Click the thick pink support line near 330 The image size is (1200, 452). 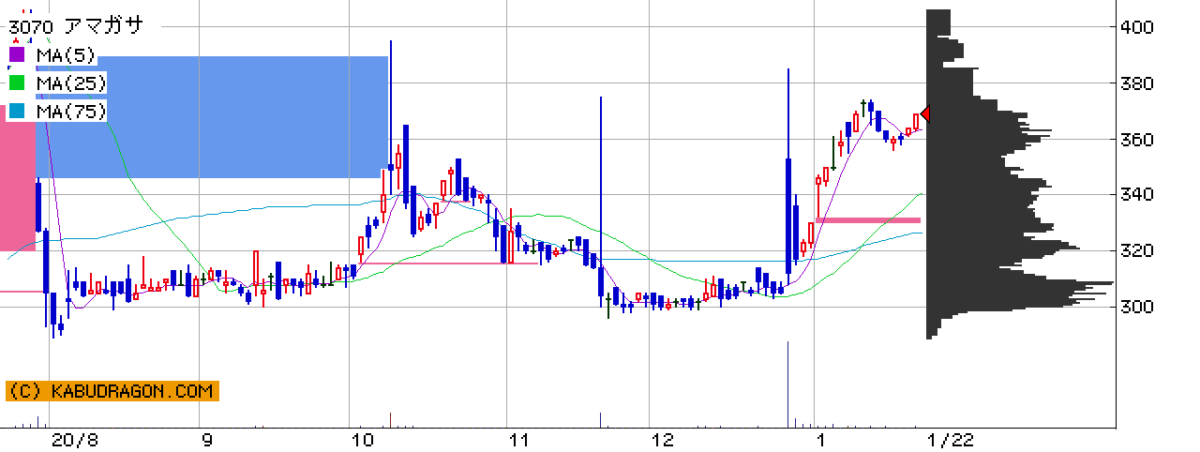point(868,220)
